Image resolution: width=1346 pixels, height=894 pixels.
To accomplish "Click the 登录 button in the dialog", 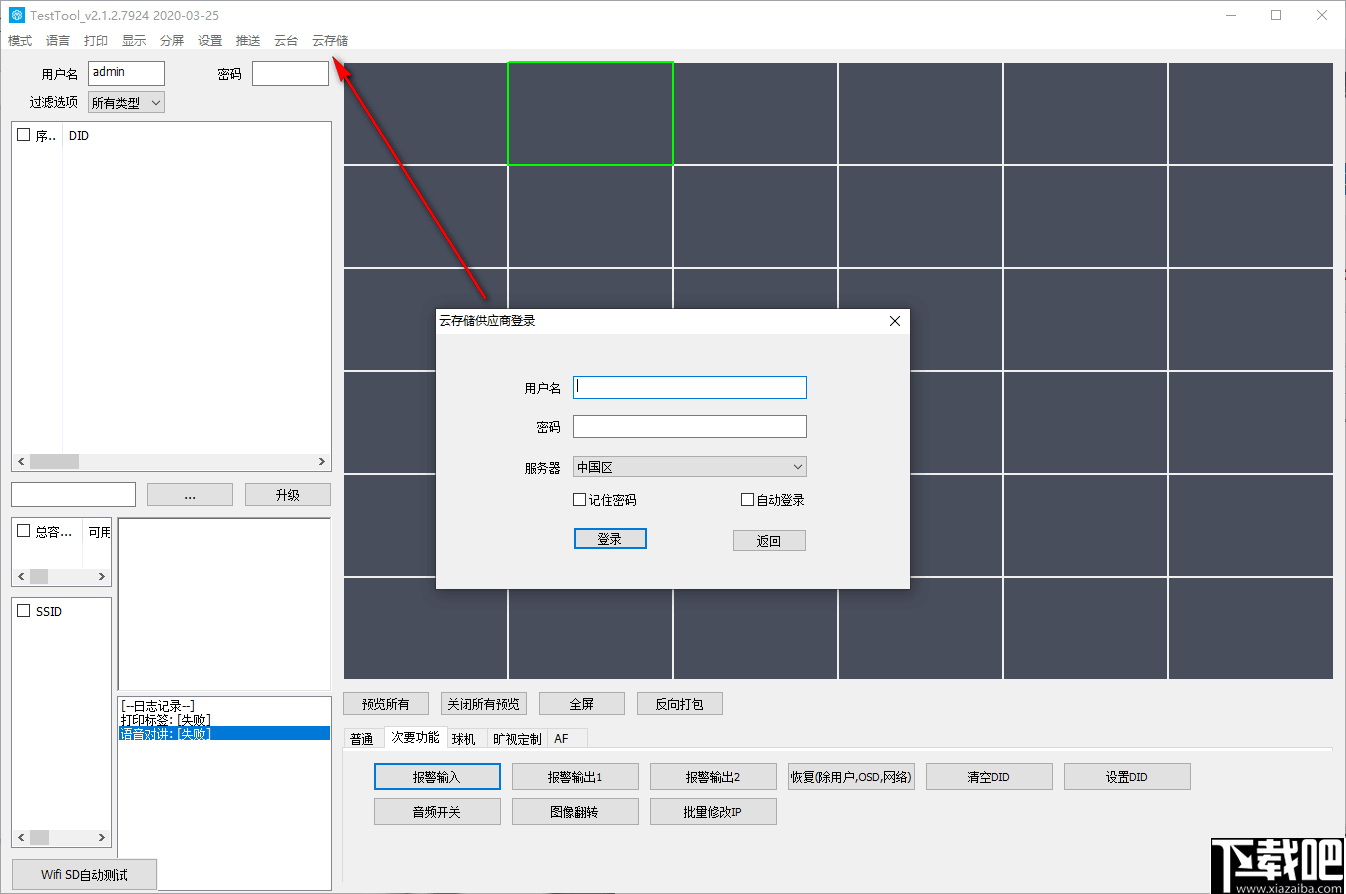I will tap(610, 538).
